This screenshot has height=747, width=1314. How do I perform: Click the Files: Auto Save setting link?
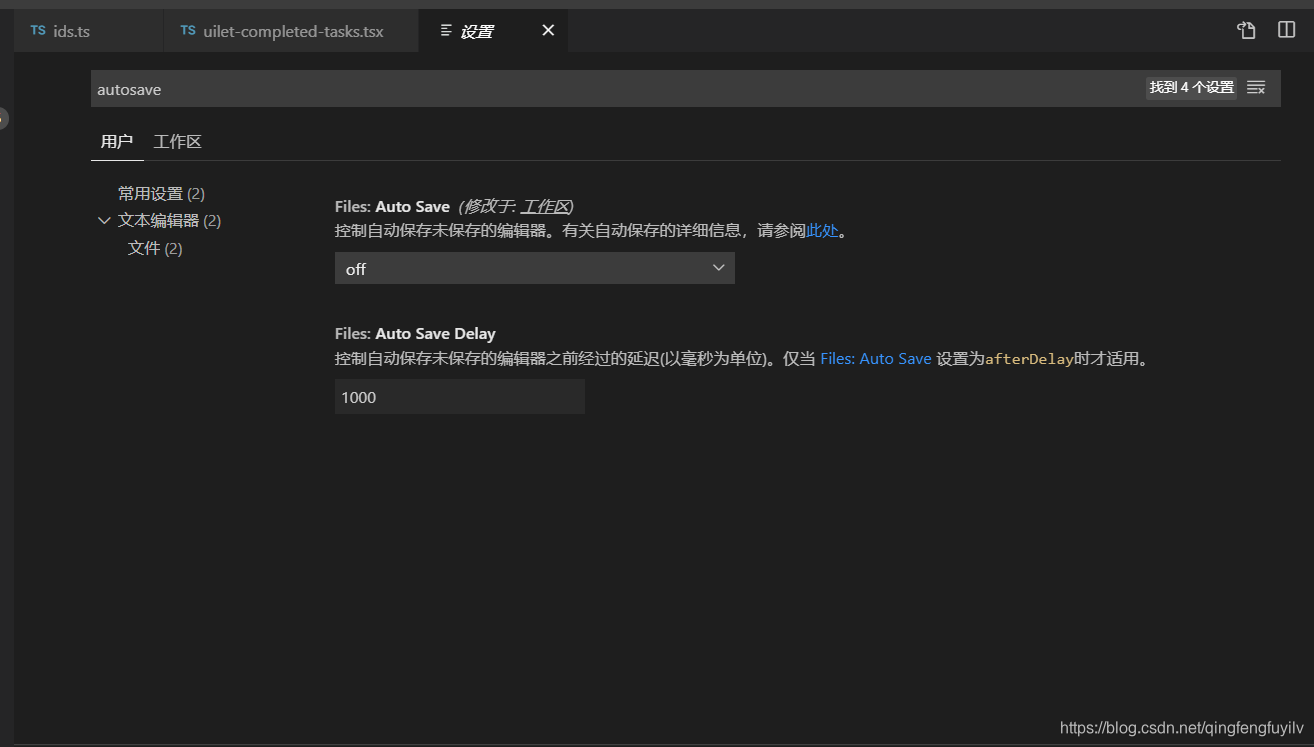[x=876, y=358]
